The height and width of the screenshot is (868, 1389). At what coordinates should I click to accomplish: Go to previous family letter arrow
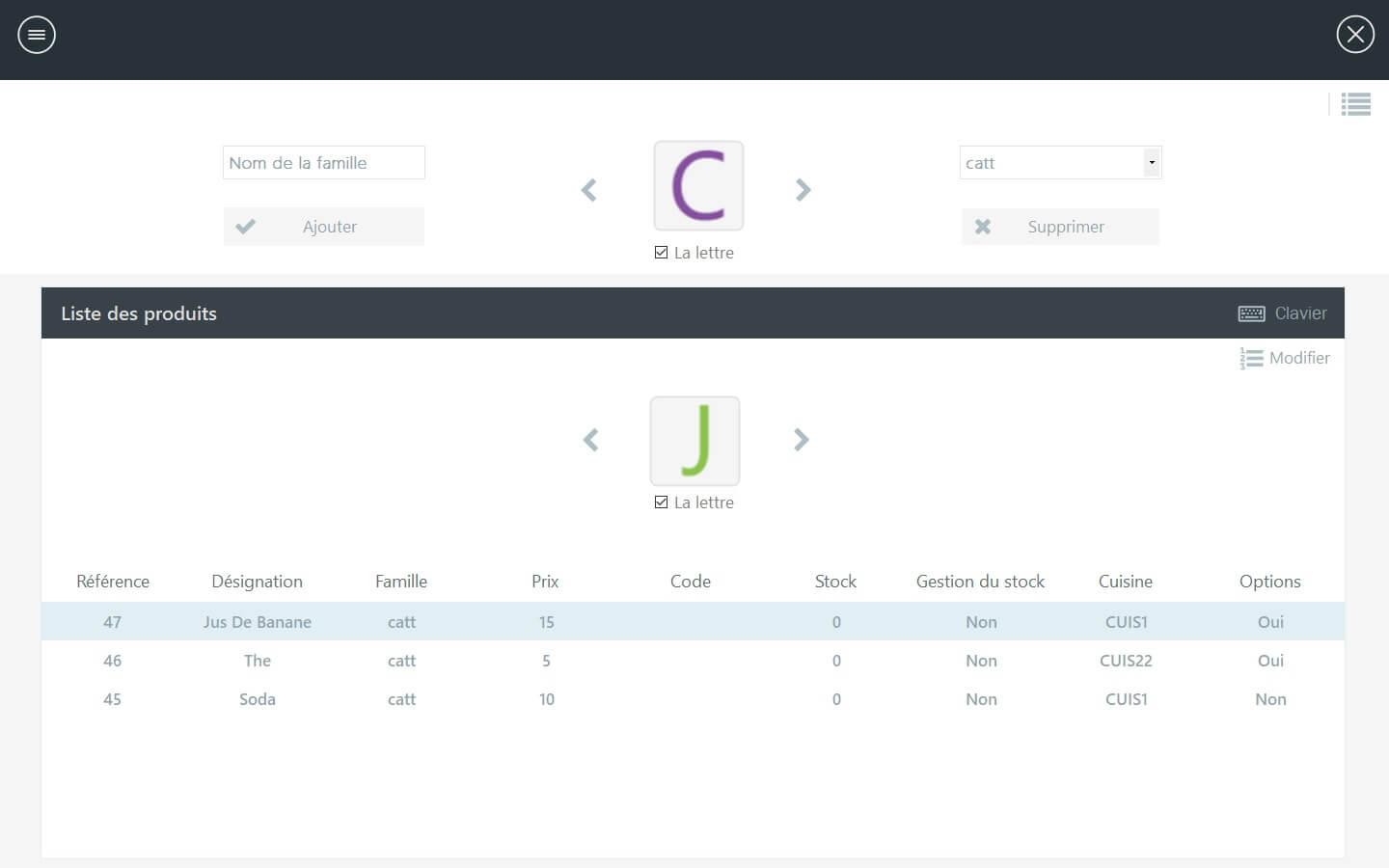[589, 190]
